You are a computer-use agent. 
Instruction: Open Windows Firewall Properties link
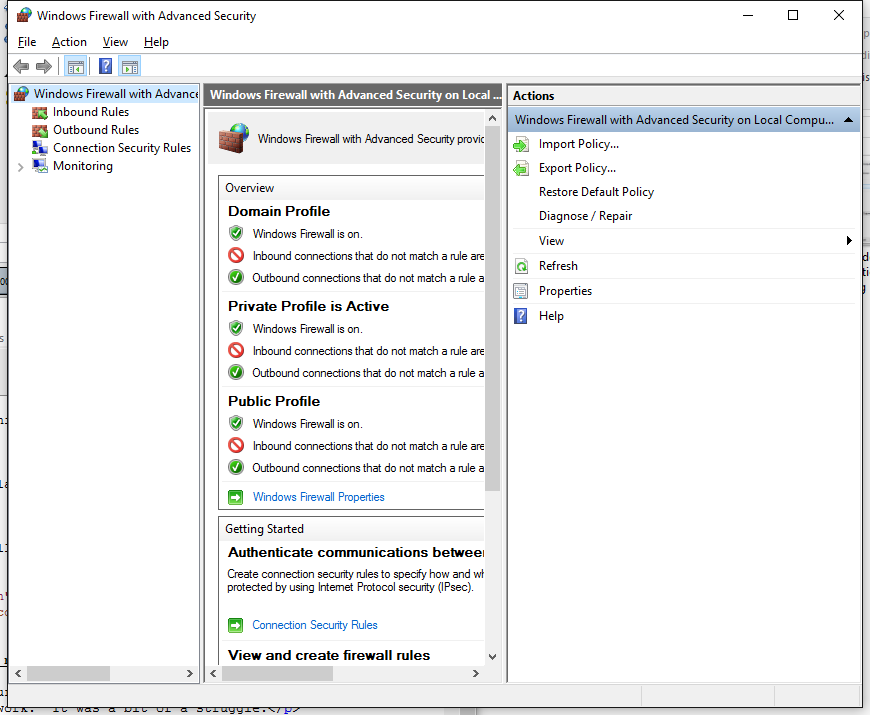[318, 497]
